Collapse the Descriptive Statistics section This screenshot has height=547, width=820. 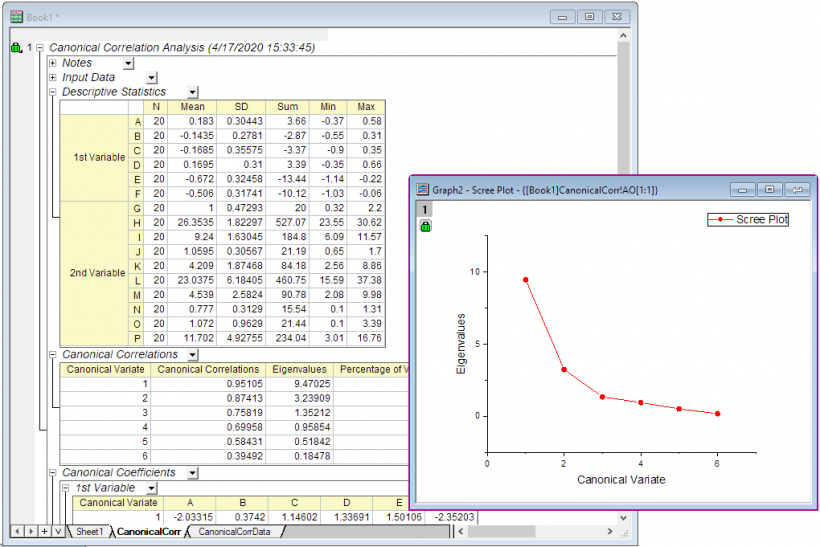[52, 92]
